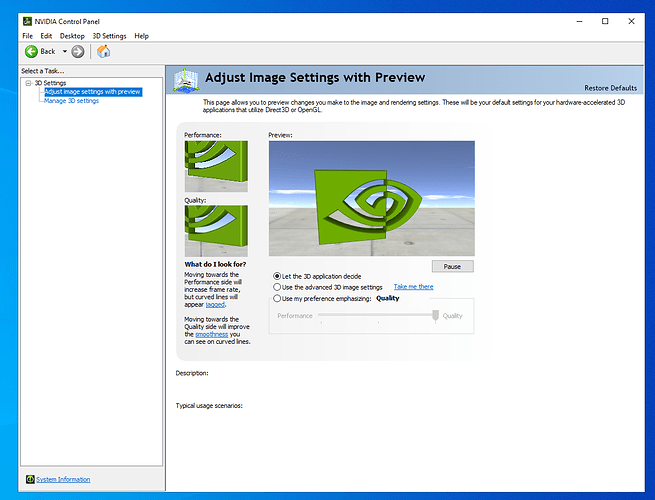This screenshot has width=655, height=500.
Task: Open the 3D Settings menu
Action: (109, 36)
